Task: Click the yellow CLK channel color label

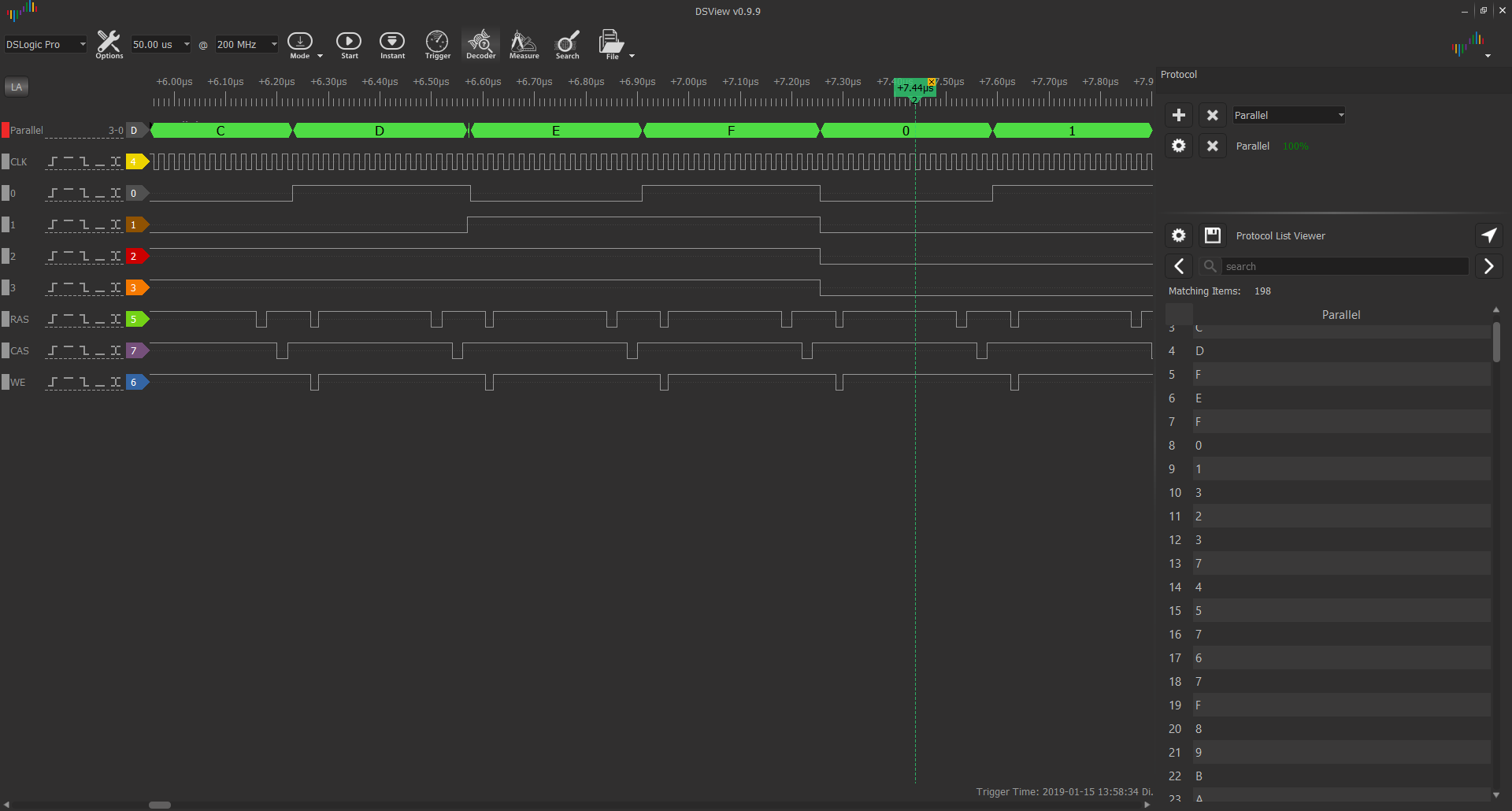Action: coord(135,161)
